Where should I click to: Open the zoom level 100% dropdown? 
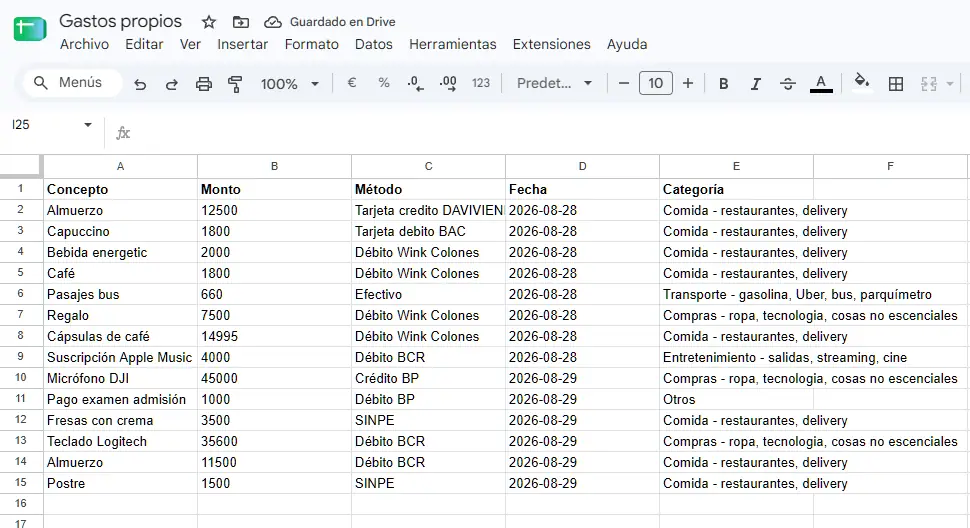[x=290, y=83]
